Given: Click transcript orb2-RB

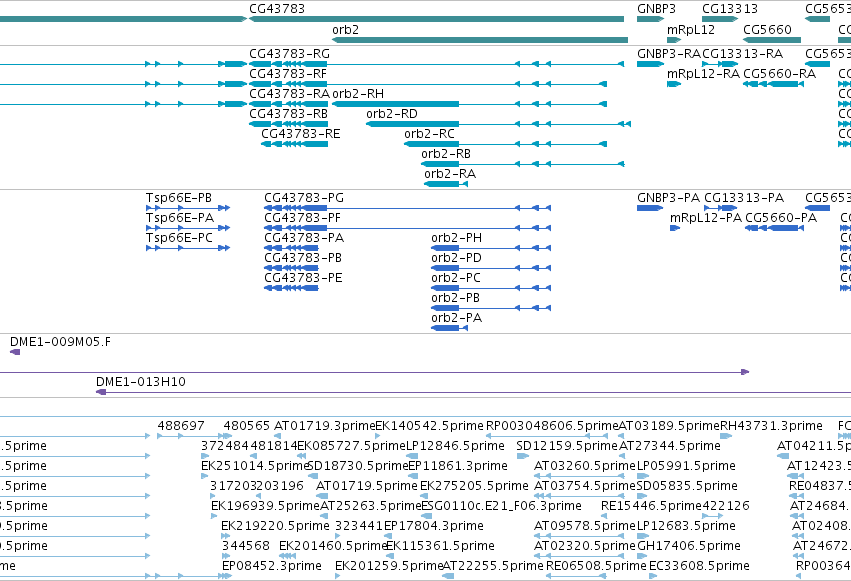Looking at the screenshot, I should [446, 154].
